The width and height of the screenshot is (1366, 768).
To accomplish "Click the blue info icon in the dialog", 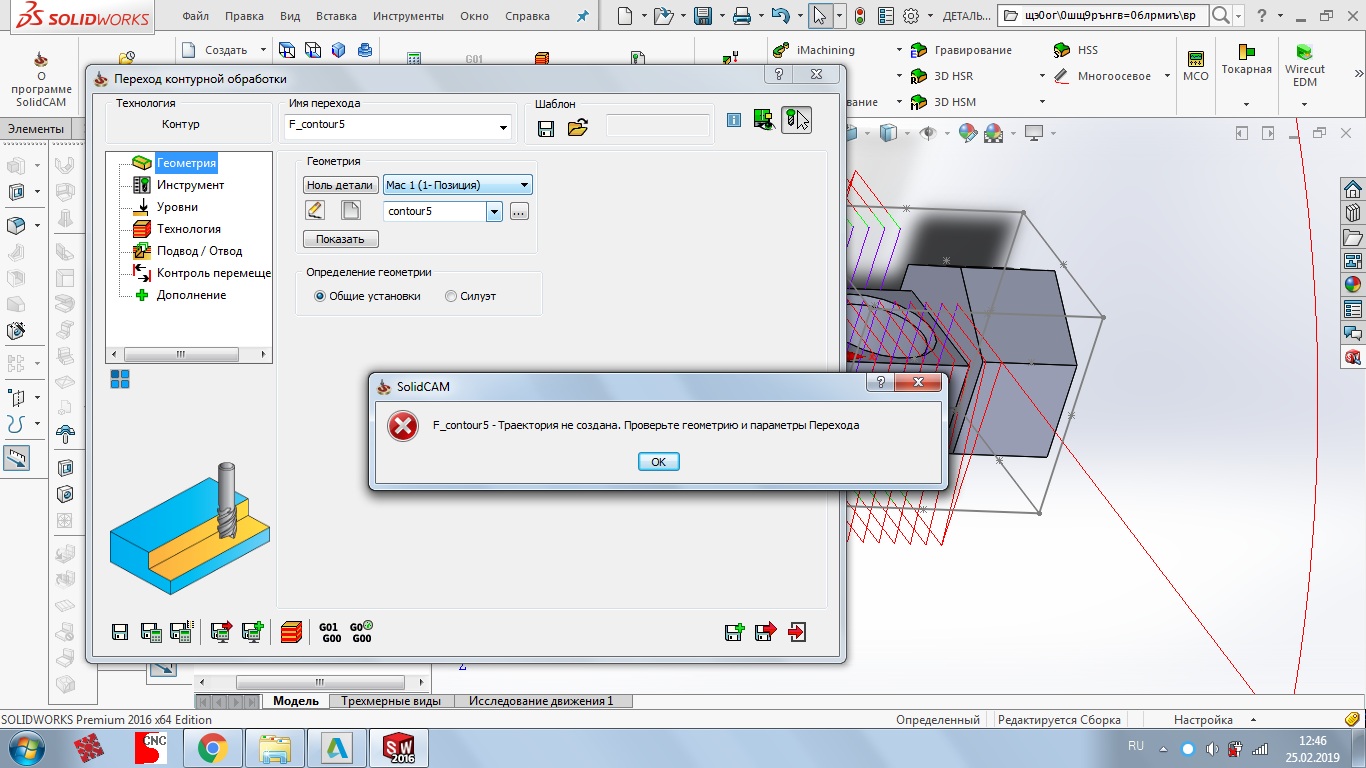I will tap(734, 120).
